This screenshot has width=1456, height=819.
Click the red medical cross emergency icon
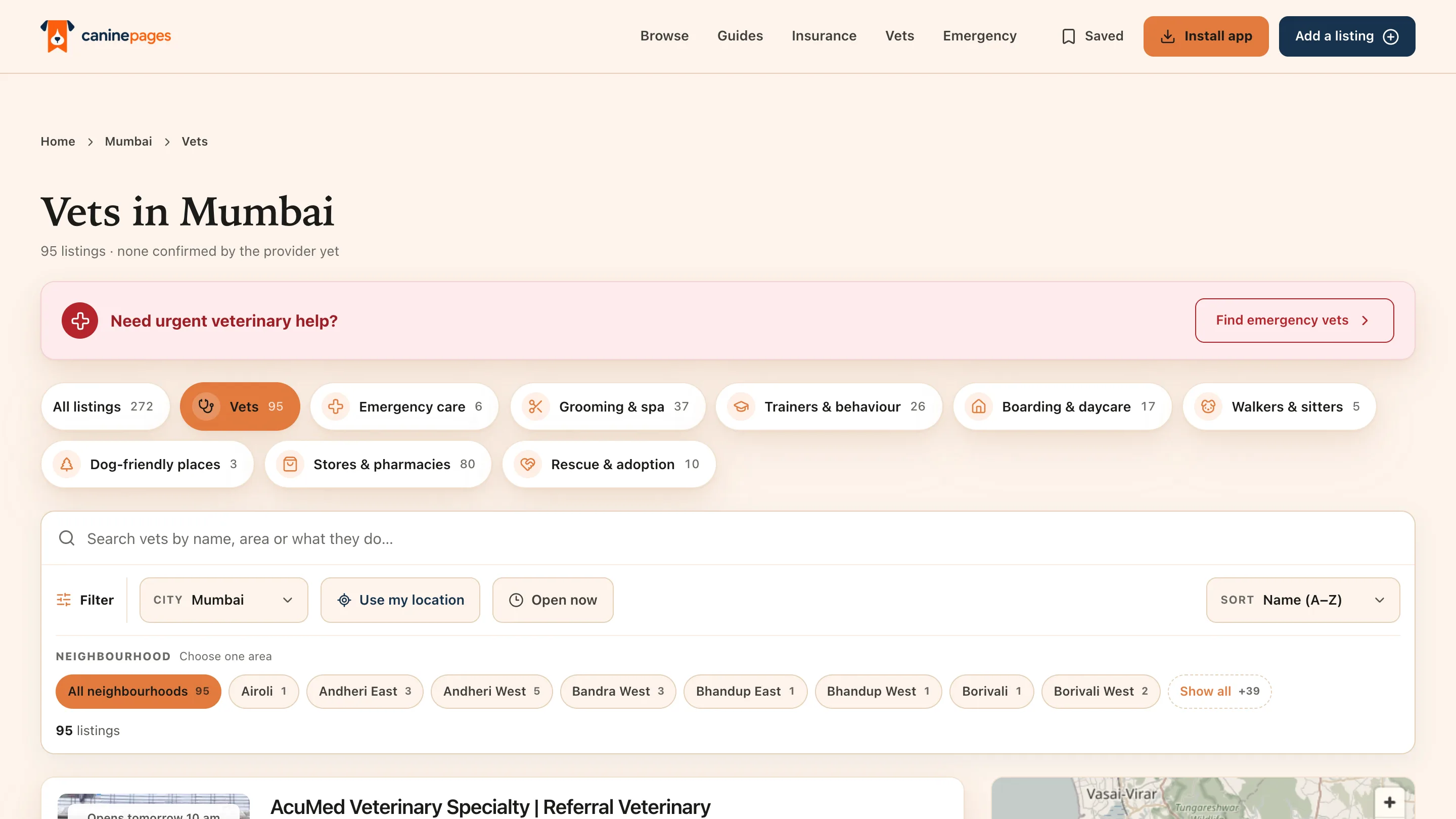(x=80, y=321)
